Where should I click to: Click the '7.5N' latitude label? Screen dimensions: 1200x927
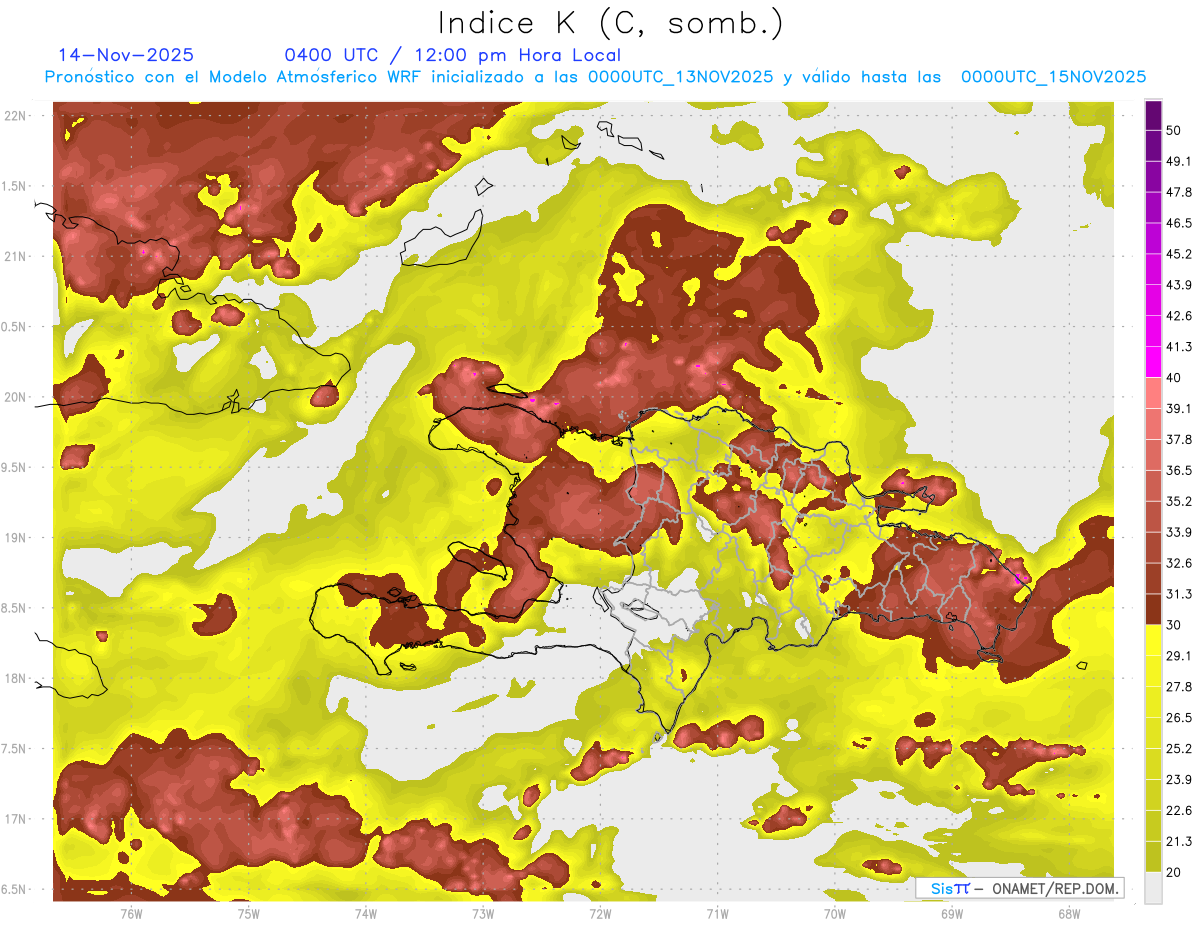click(x=16, y=749)
